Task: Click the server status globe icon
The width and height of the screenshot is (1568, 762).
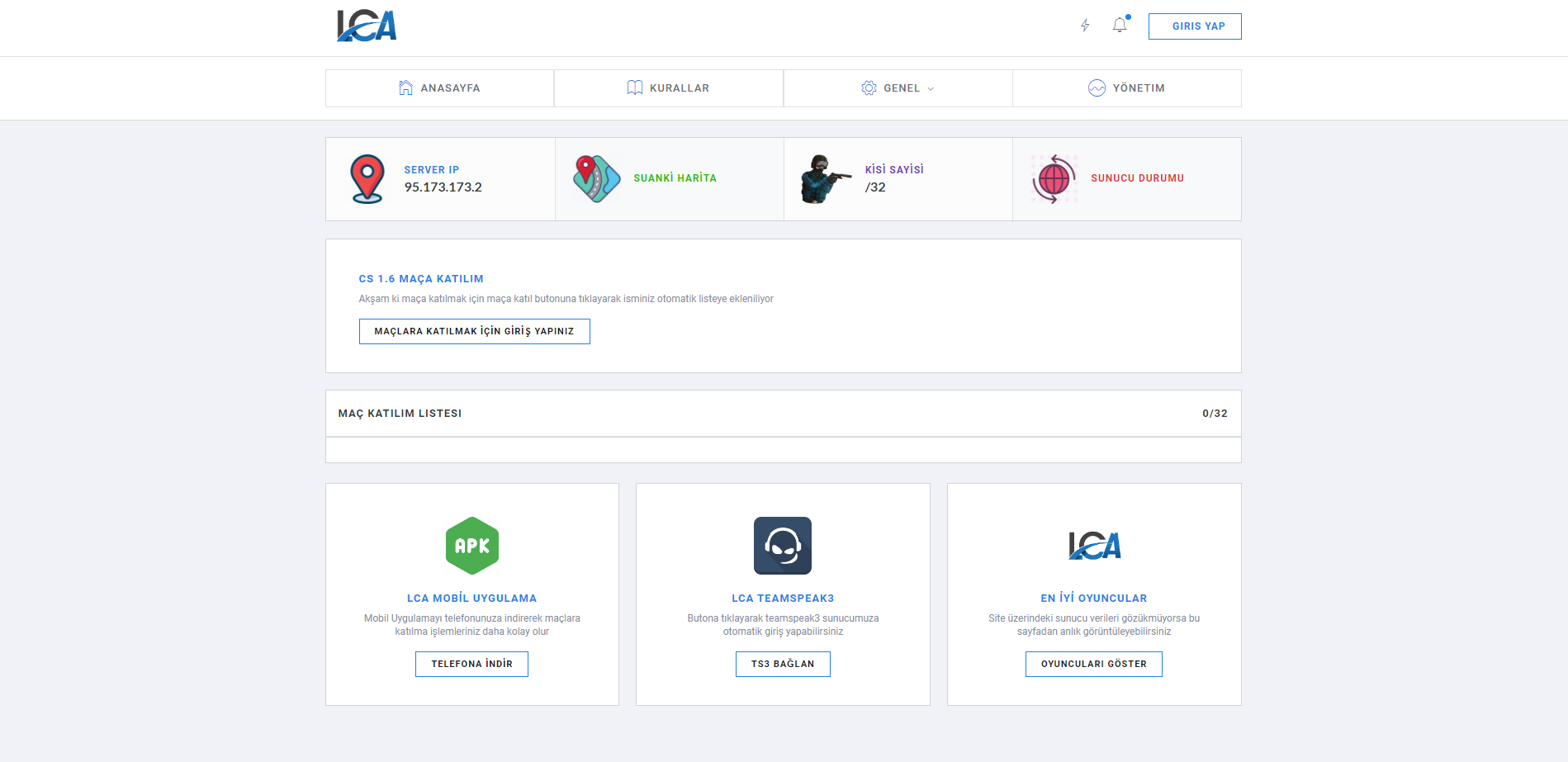Action: click(1054, 178)
